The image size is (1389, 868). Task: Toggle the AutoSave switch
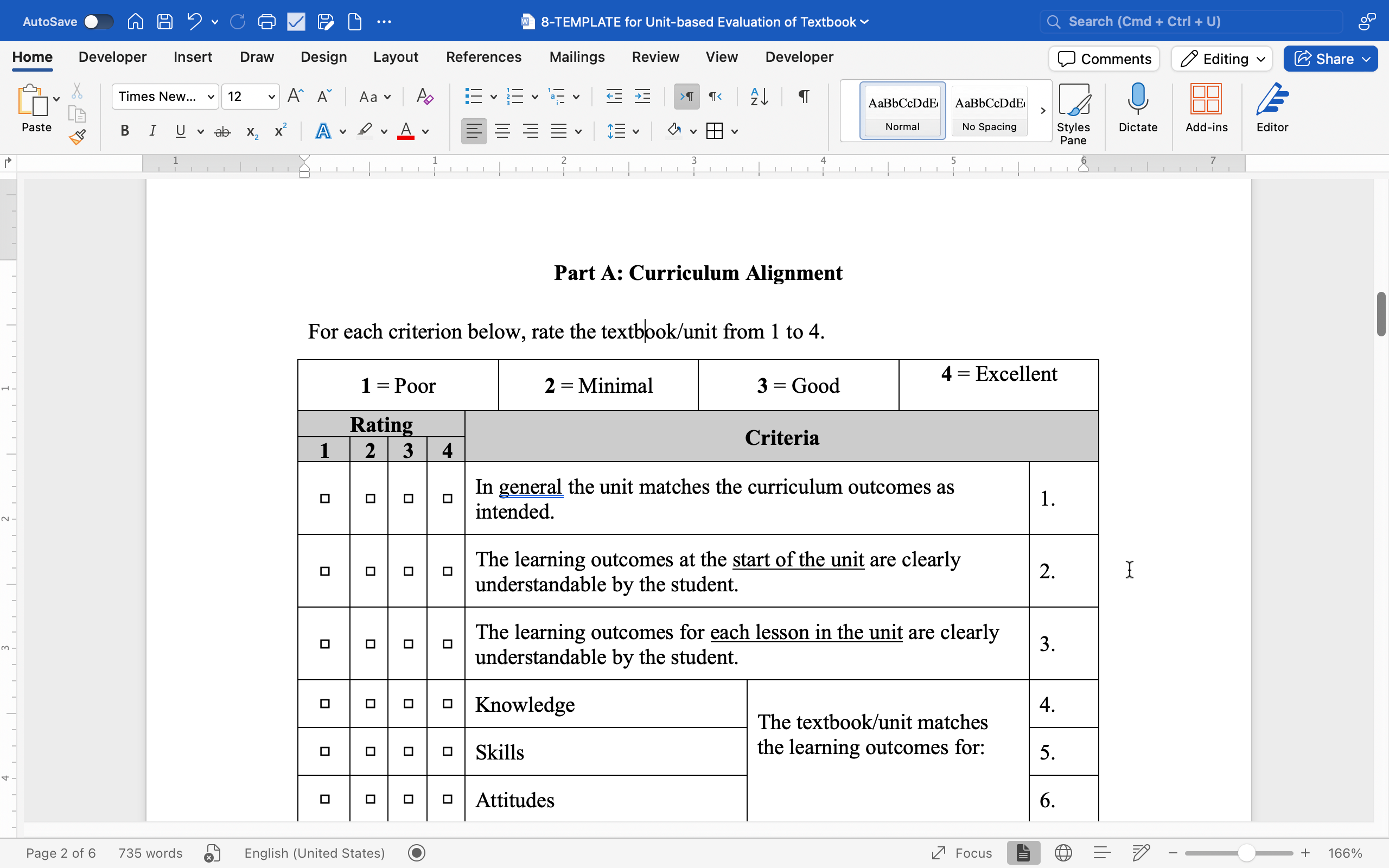pos(98,22)
